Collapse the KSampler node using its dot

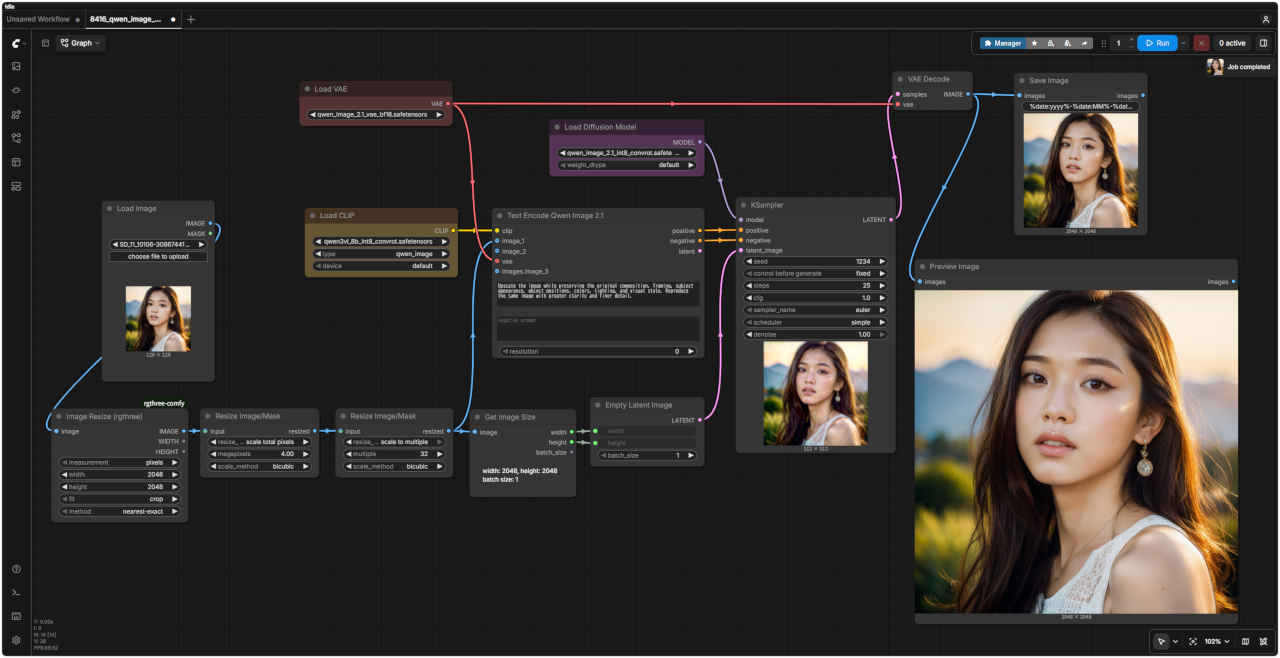pos(744,205)
